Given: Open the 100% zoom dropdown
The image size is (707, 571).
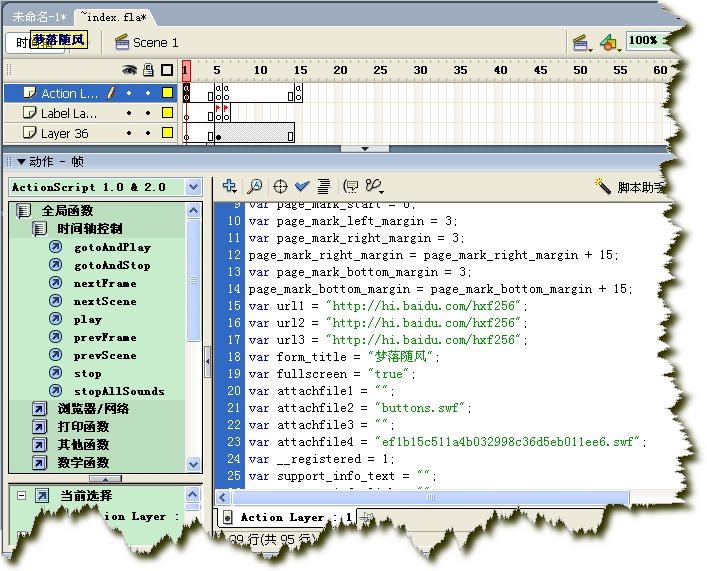Looking at the screenshot, I should (x=648, y=40).
